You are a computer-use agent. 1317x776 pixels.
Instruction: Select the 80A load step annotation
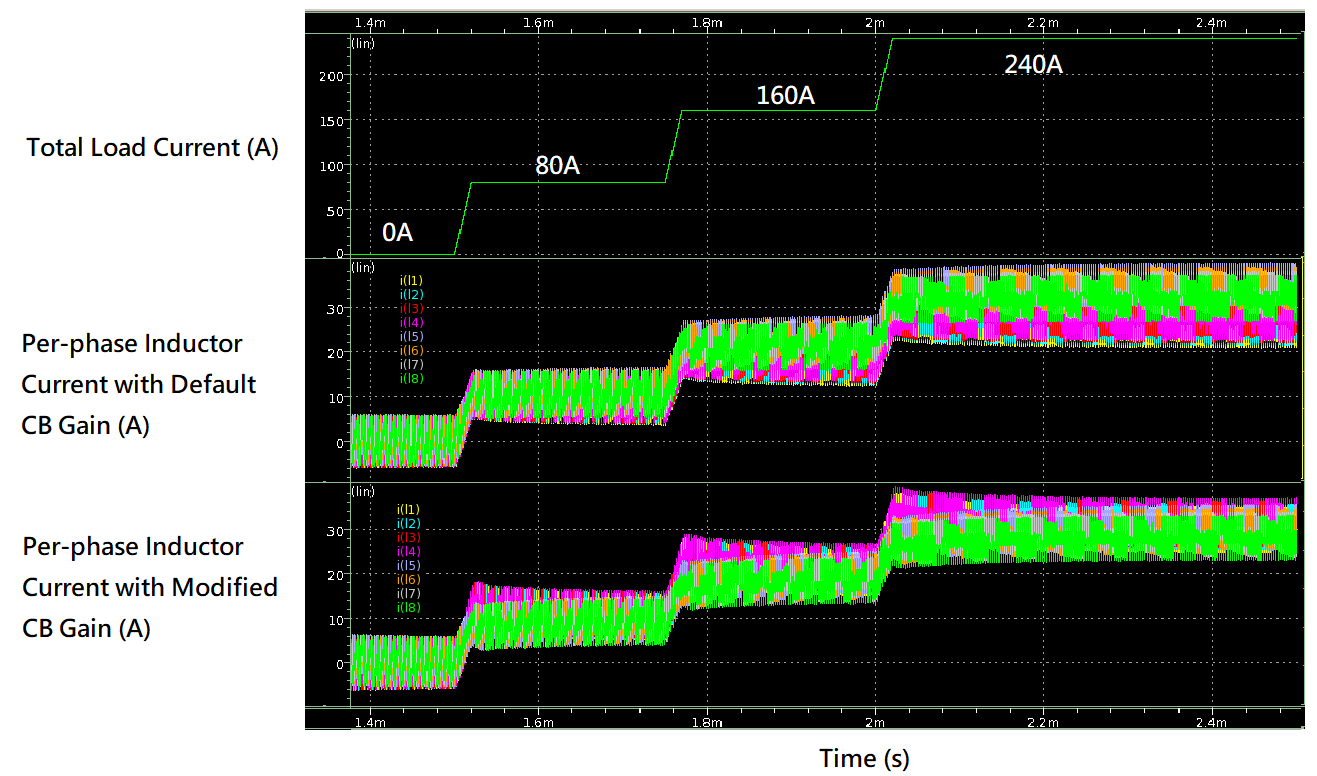[558, 166]
